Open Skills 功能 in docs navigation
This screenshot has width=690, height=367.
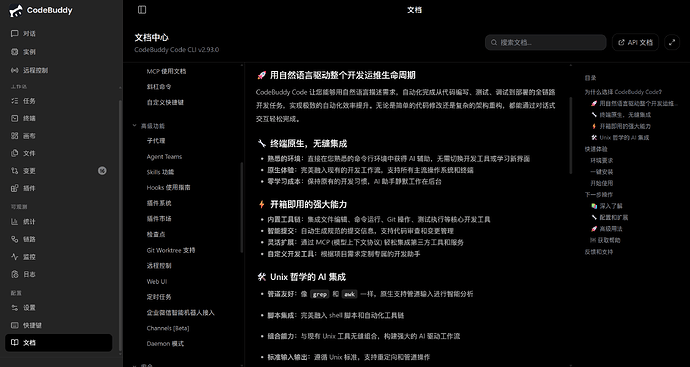pos(161,172)
